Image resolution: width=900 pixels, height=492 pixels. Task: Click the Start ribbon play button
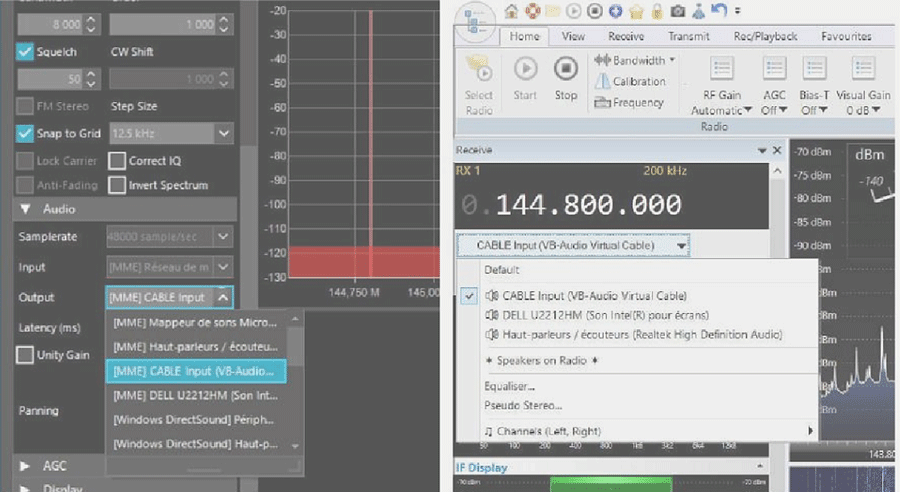[525, 68]
